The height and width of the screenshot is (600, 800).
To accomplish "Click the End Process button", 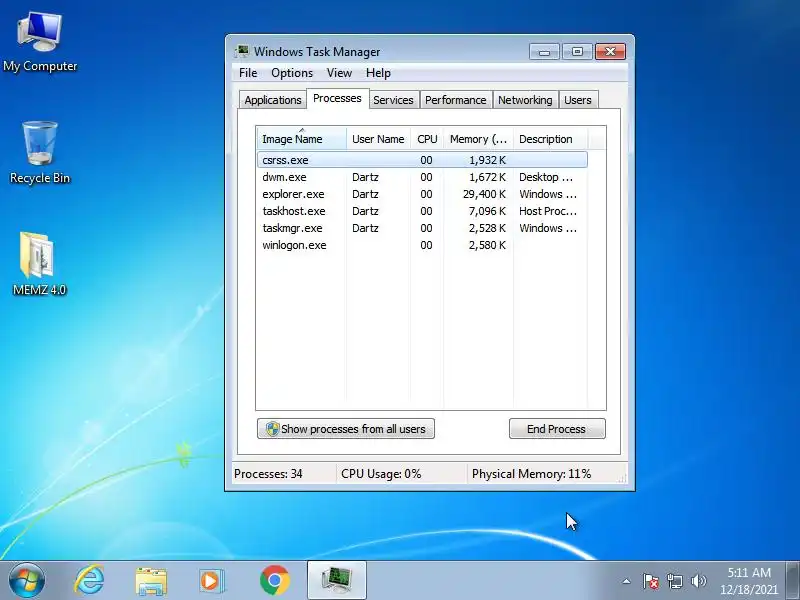I will pos(557,429).
